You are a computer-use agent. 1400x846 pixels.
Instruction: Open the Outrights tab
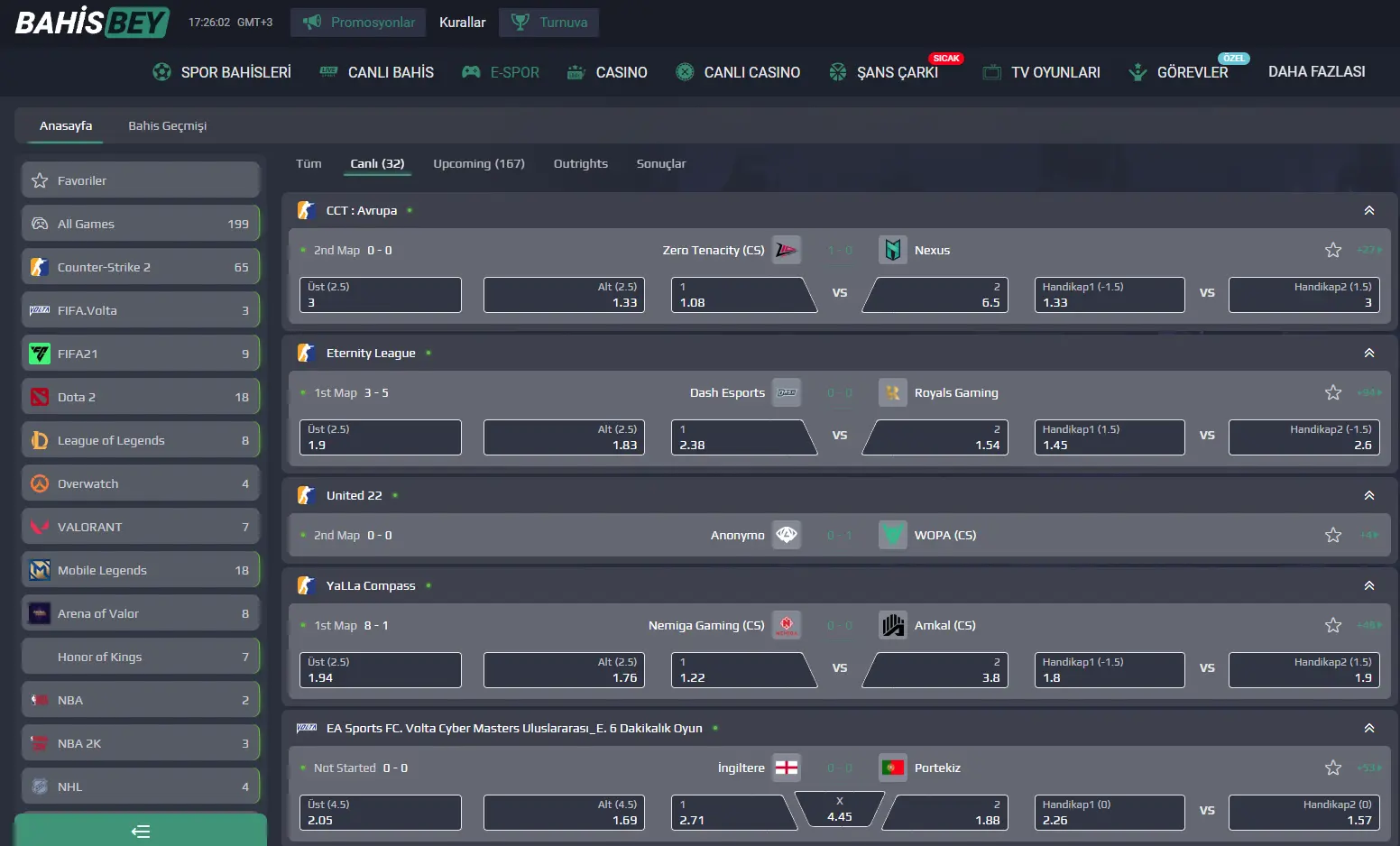581,163
